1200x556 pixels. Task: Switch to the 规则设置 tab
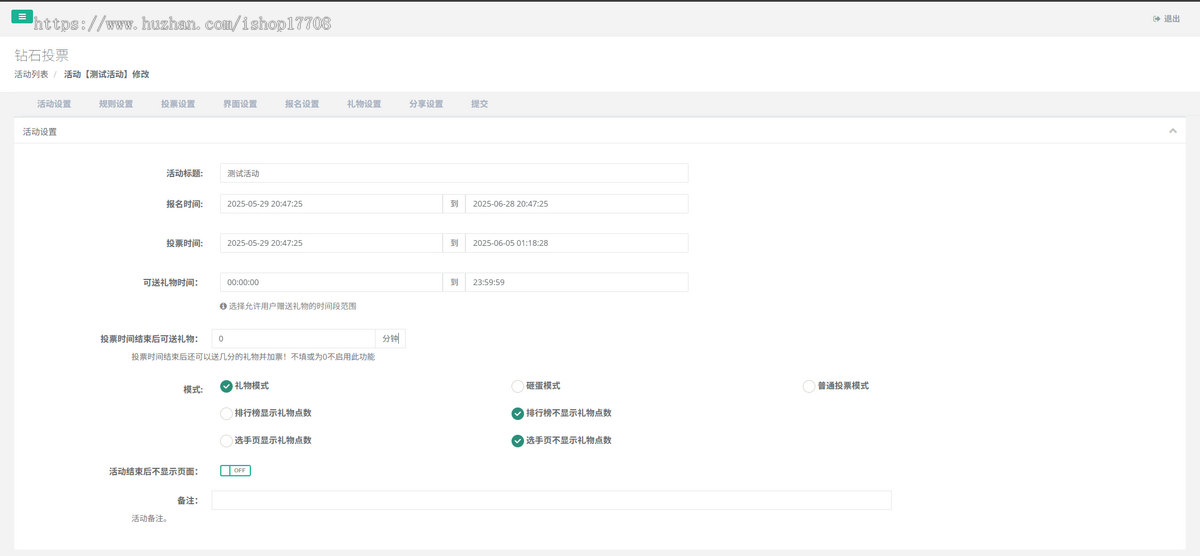116,104
